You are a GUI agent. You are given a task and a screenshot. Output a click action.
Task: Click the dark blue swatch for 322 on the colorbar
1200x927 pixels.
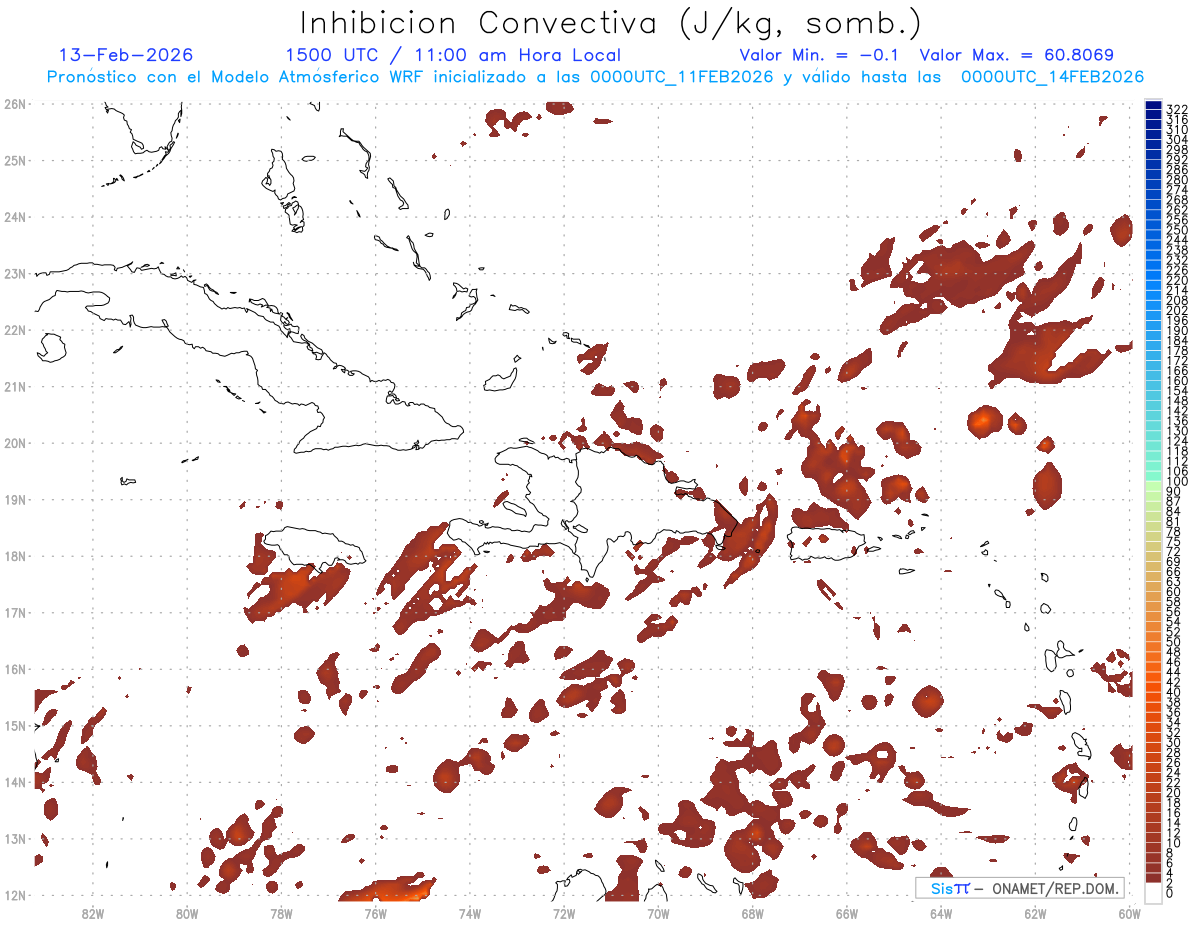click(1153, 107)
